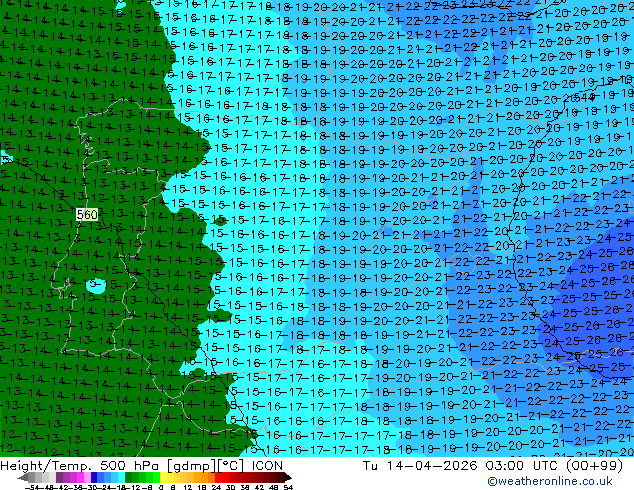Click the 560 height contour label
The height and width of the screenshot is (490, 634).
tap(87, 214)
